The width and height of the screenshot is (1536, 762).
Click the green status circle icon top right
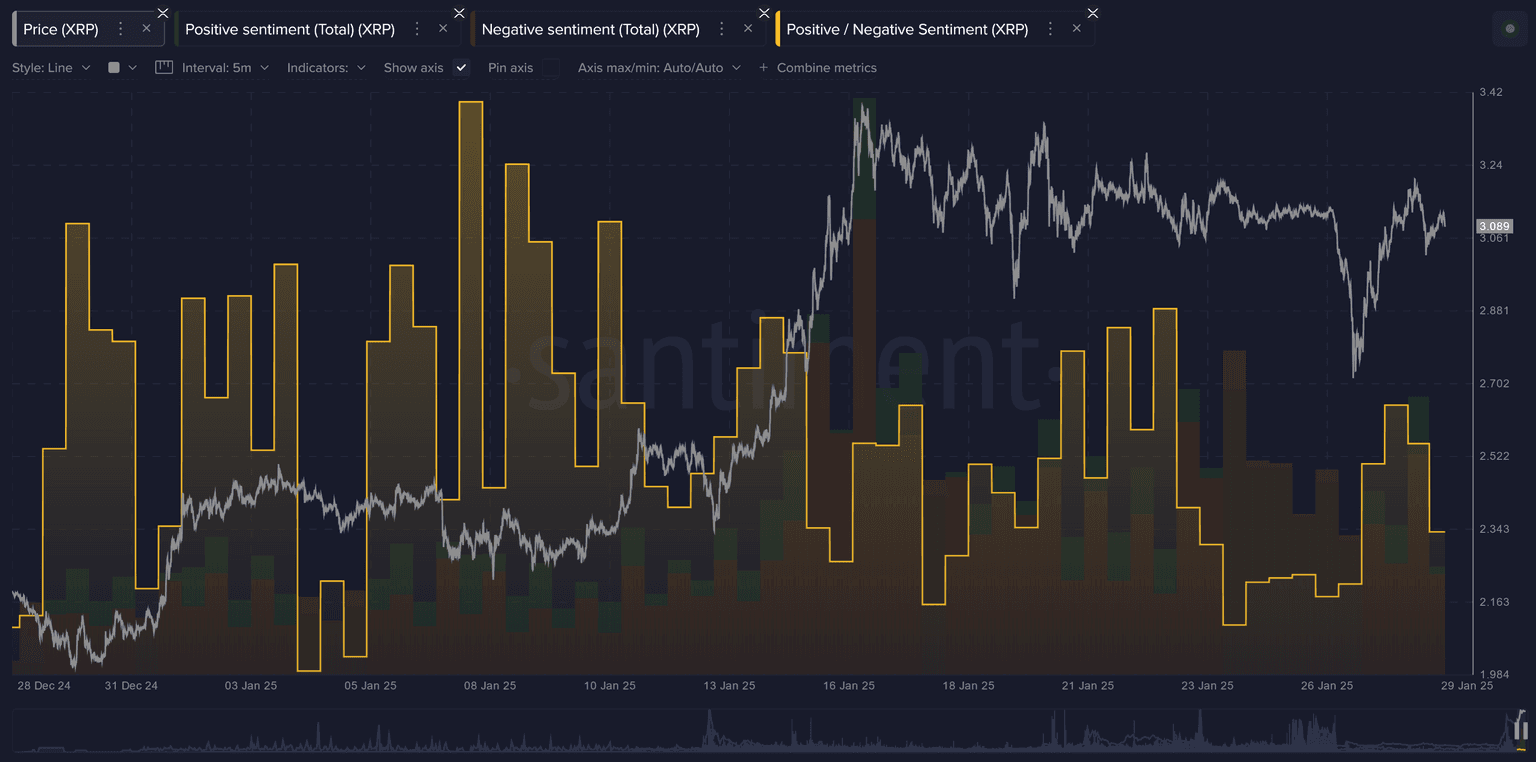point(1510,29)
